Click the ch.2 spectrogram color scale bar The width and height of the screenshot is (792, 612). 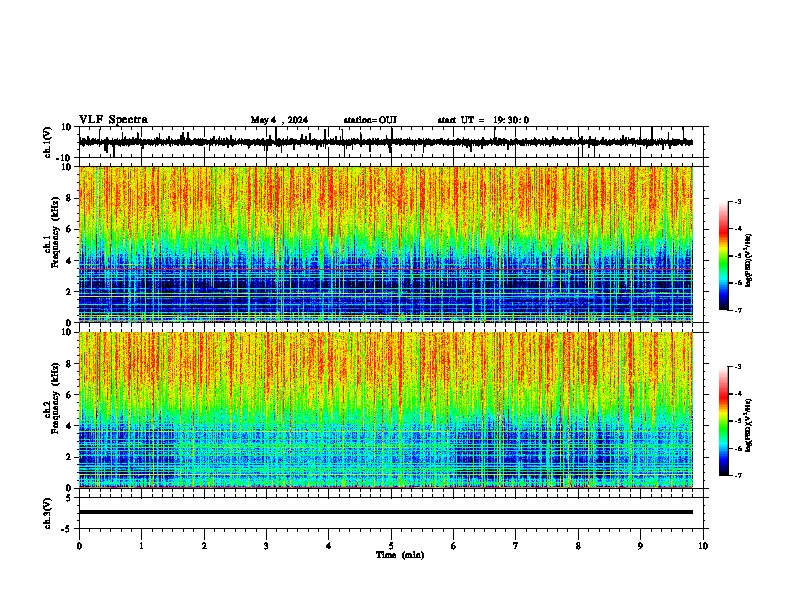pos(723,421)
